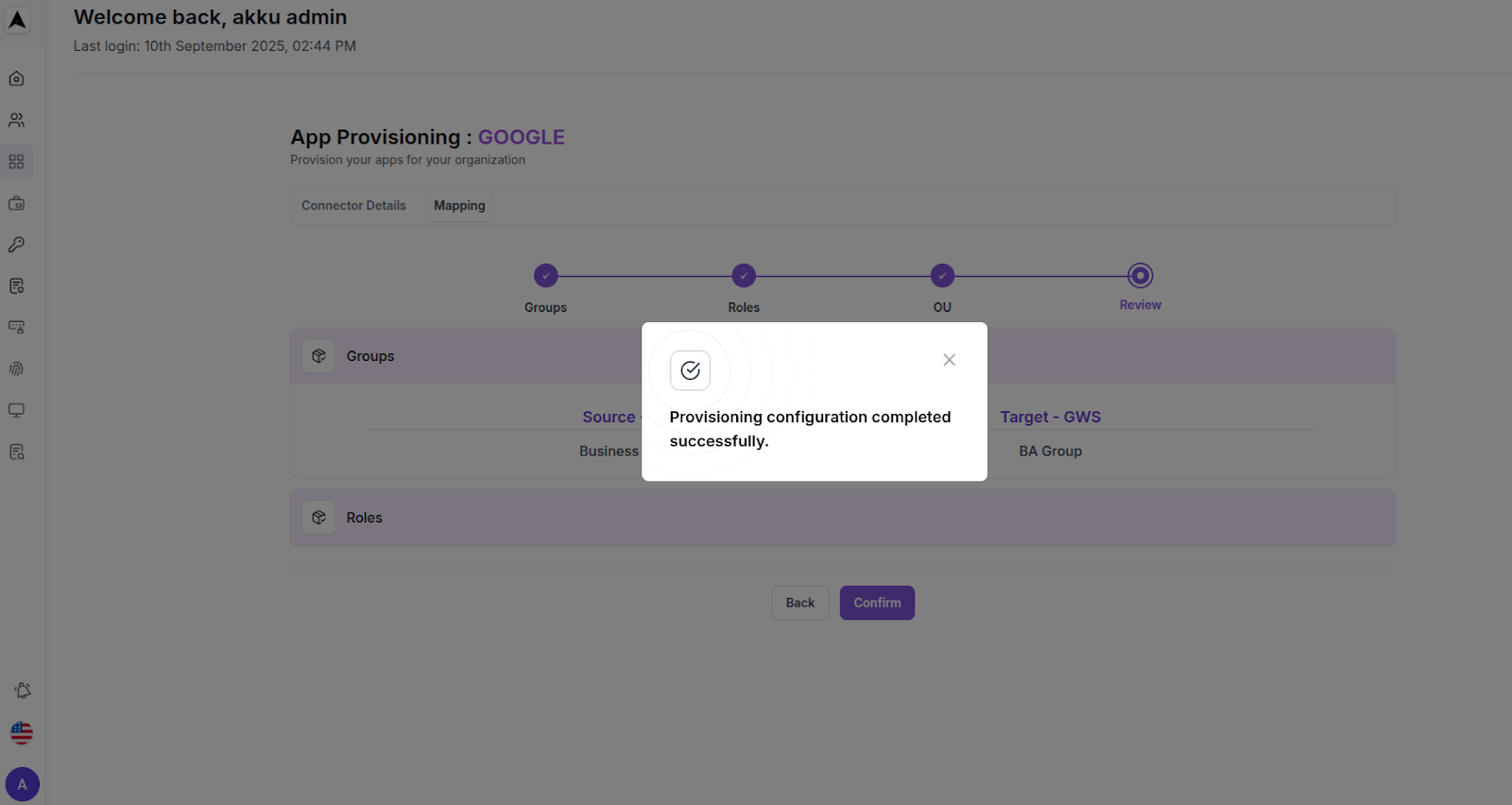This screenshot has width=1512, height=805.
Task: Select the Review step in stepper
Action: pos(1141,276)
